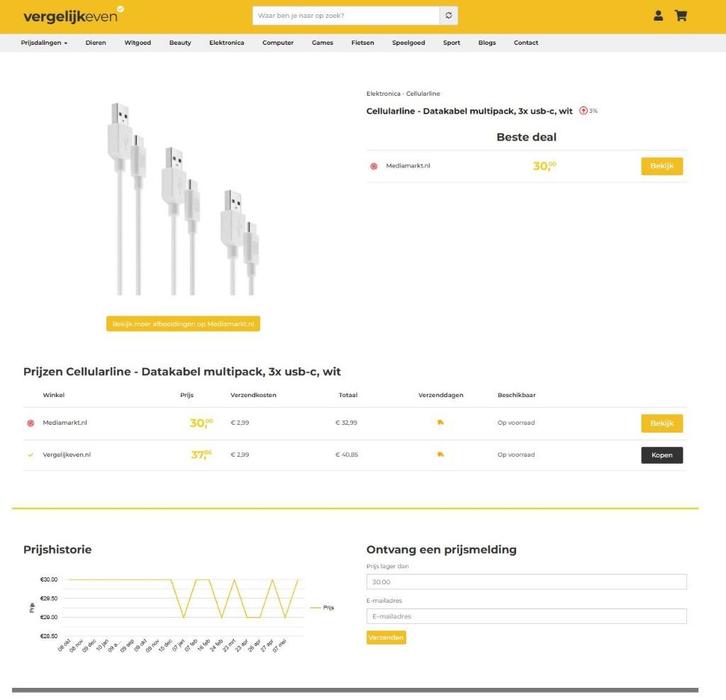Focus the 'Waar ben je naar op zoek?' search field

tap(346, 15)
